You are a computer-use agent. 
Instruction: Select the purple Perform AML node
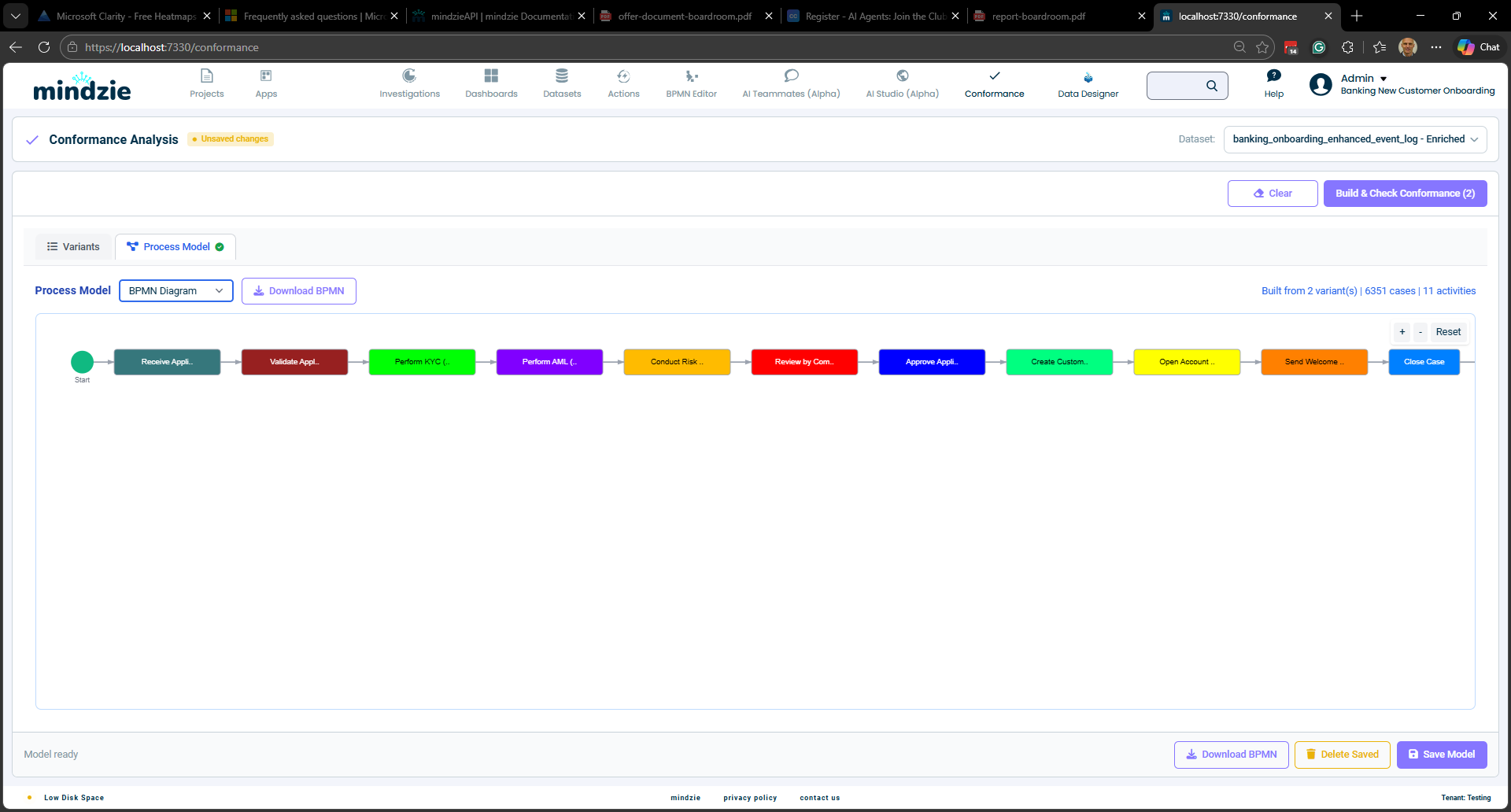tap(549, 362)
